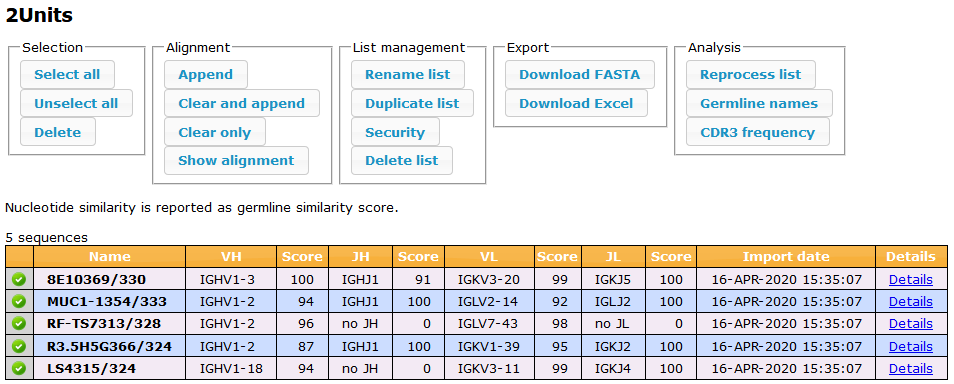This screenshot has width=954, height=384.
Task: Click the Import date column header
Action: pos(787,257)
